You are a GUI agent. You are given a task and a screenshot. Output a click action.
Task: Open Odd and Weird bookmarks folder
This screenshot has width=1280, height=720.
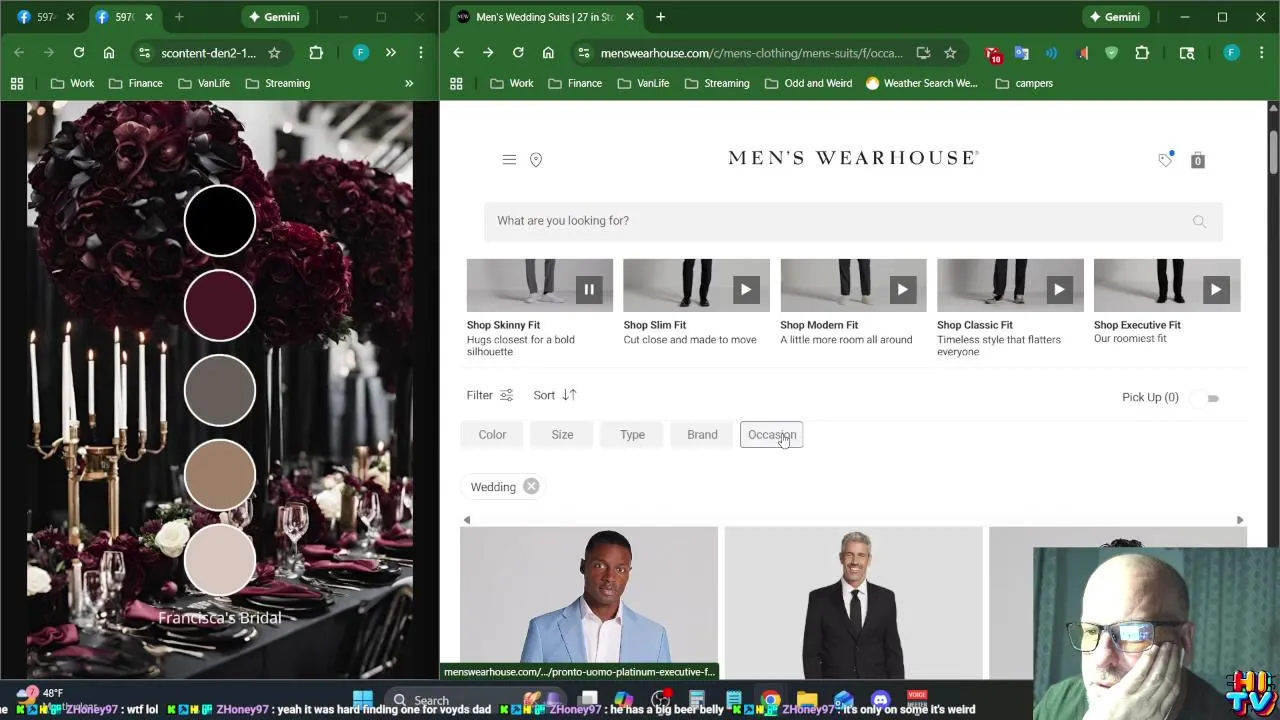pyautogui.click(x=808, y=83)
